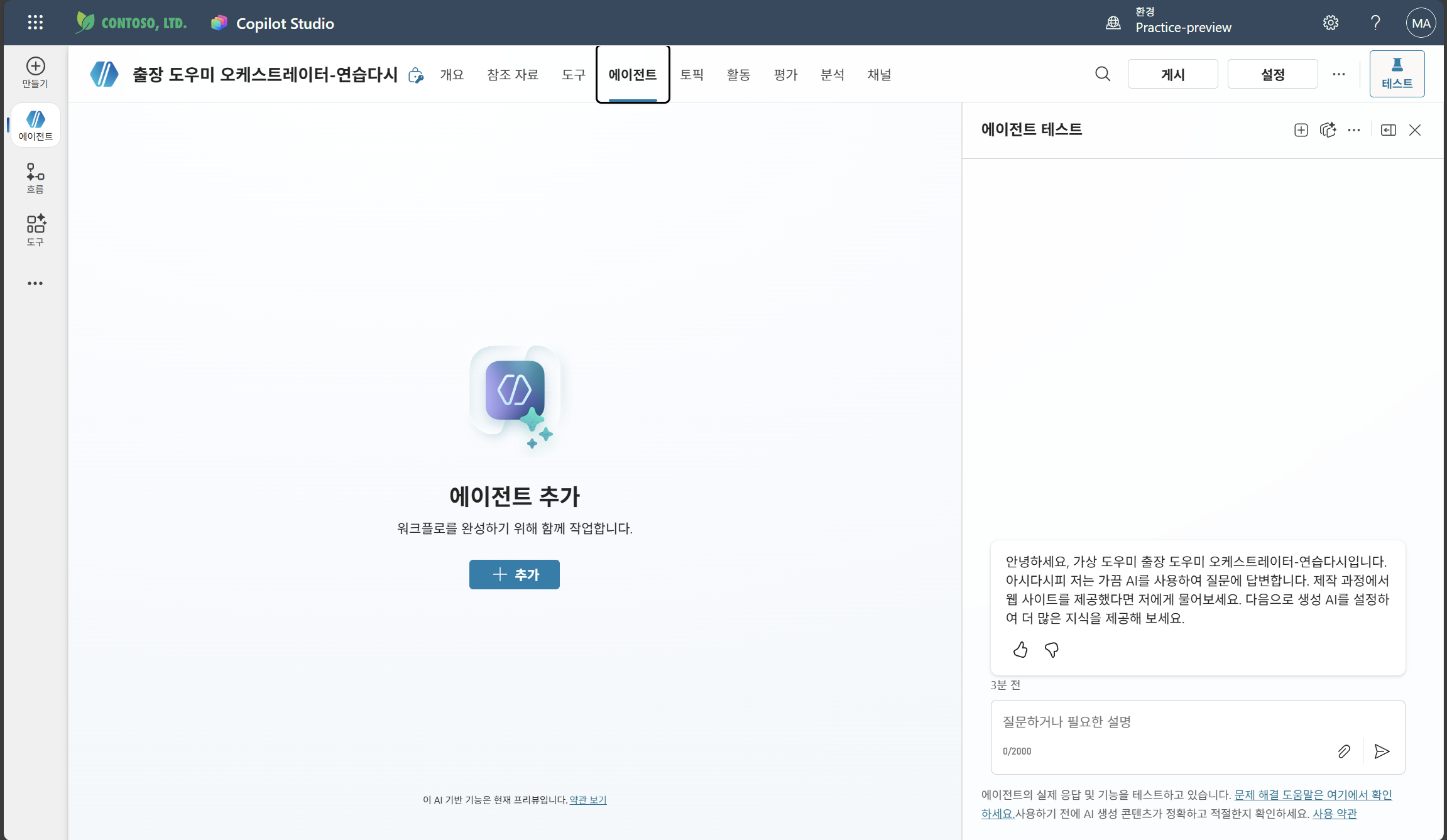Open the app launcher waffle grid
This screenshot has width=1447, height=840.
(35, 23)
